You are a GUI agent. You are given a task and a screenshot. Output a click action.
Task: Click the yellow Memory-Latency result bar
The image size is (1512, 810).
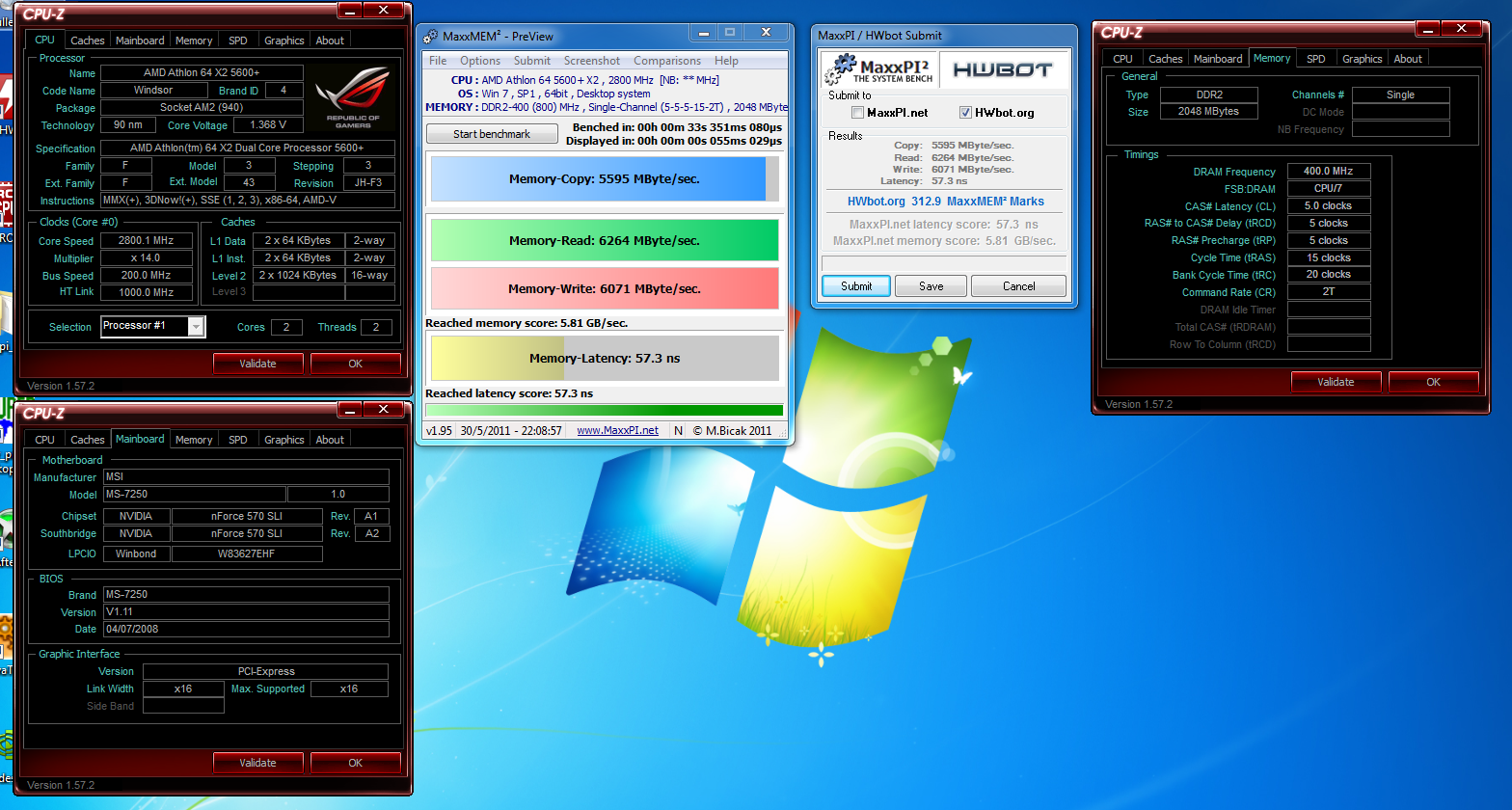[x=605, y=359]
